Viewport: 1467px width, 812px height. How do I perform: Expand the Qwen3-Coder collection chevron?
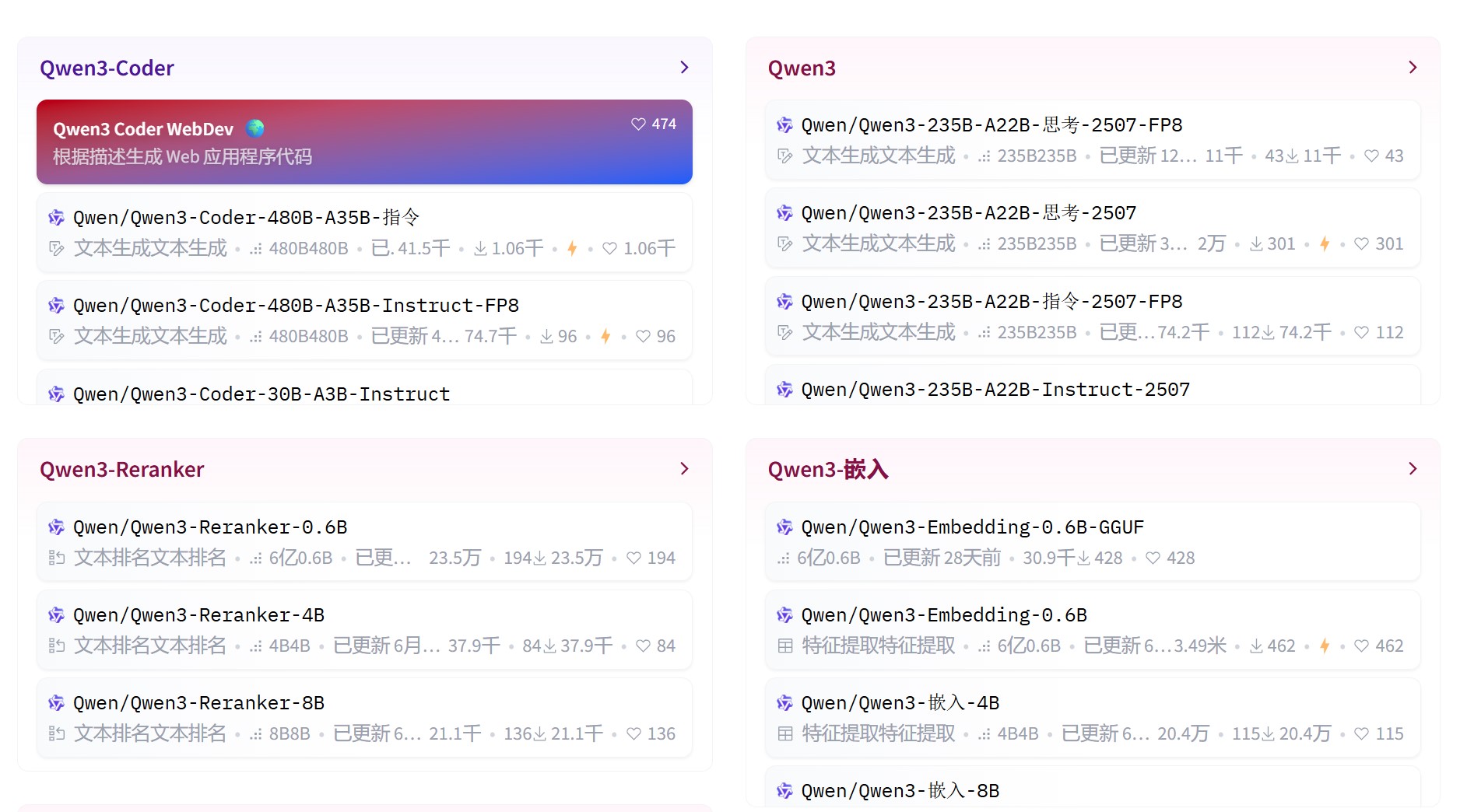[x=684, y=68]
